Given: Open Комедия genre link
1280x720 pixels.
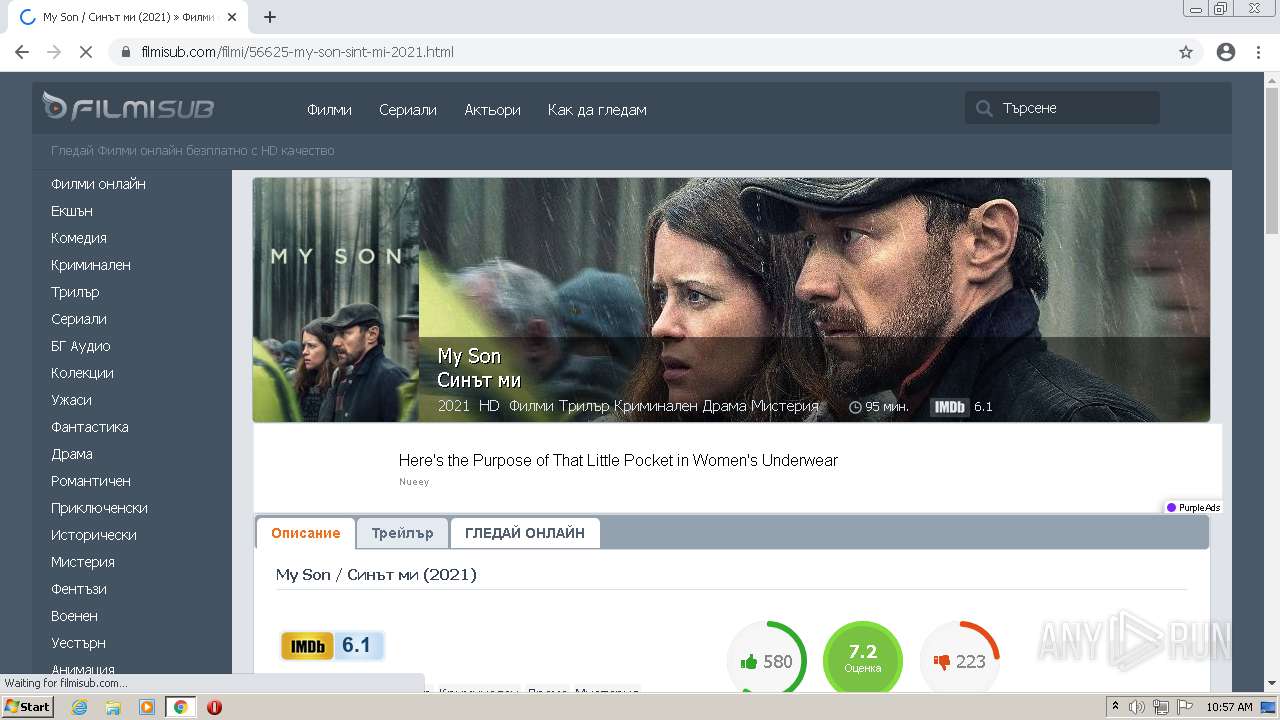Looking at the screenshot, I should click(x=79, y=238).
